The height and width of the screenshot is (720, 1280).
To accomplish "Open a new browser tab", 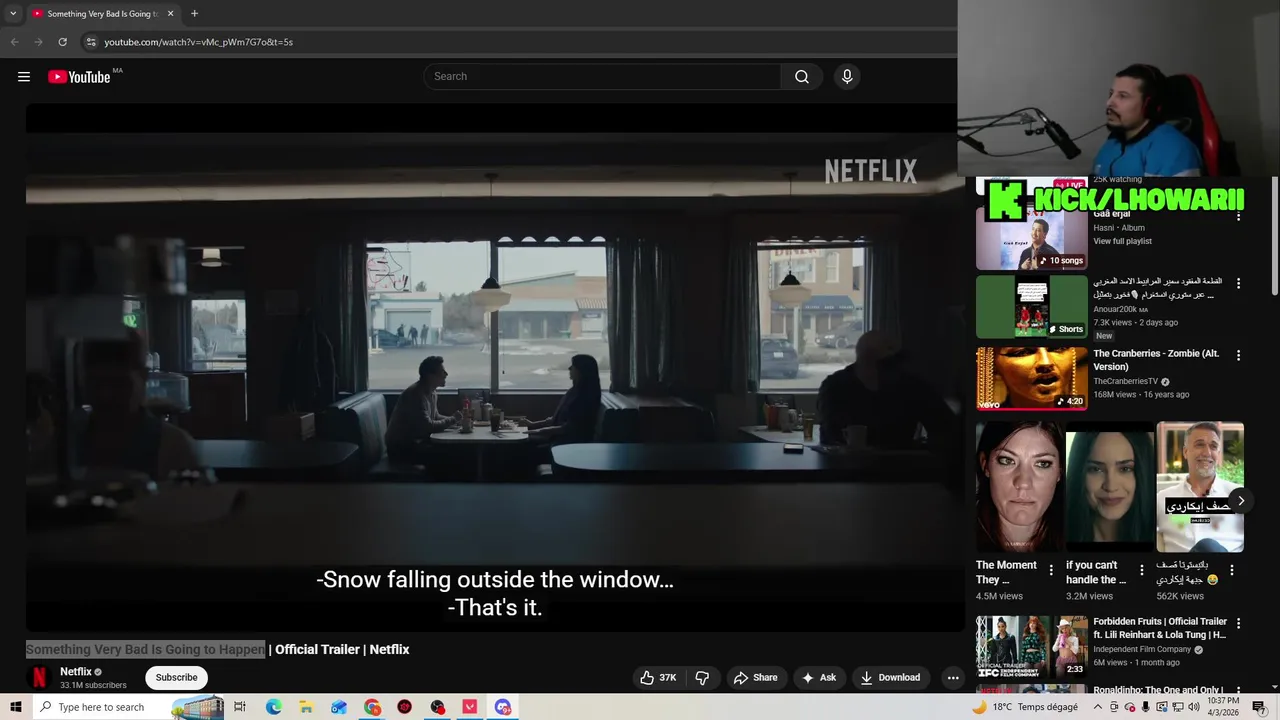I will (x=194, y=14).
